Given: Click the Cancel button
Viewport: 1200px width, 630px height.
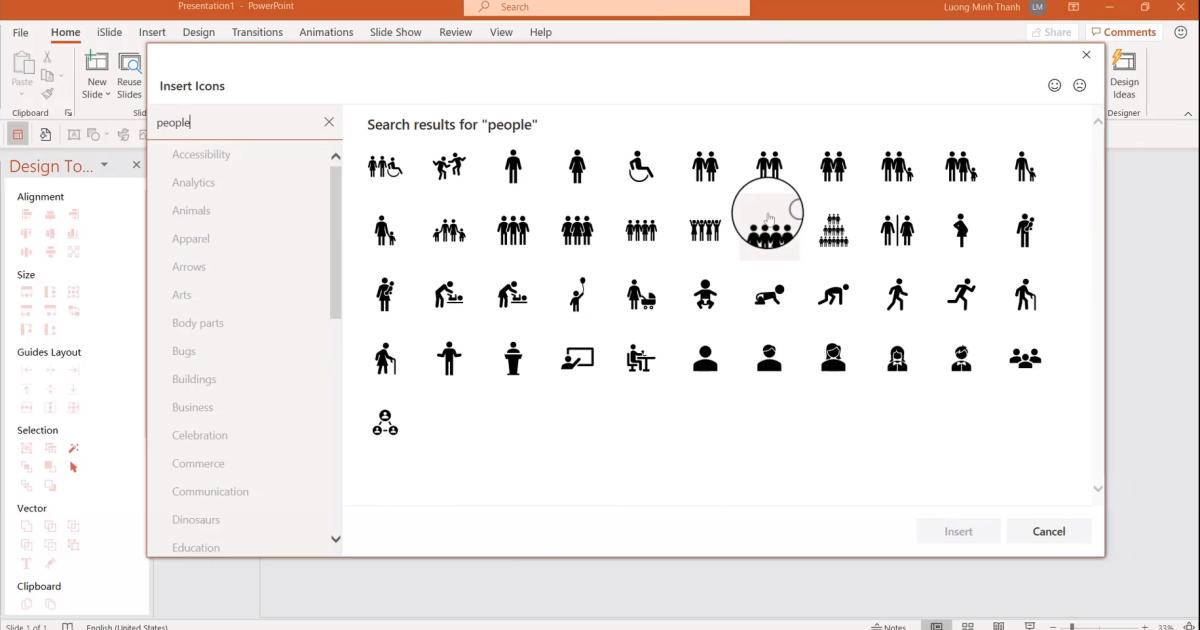Looking at the screenshot, I should (x=1048, y=530).
